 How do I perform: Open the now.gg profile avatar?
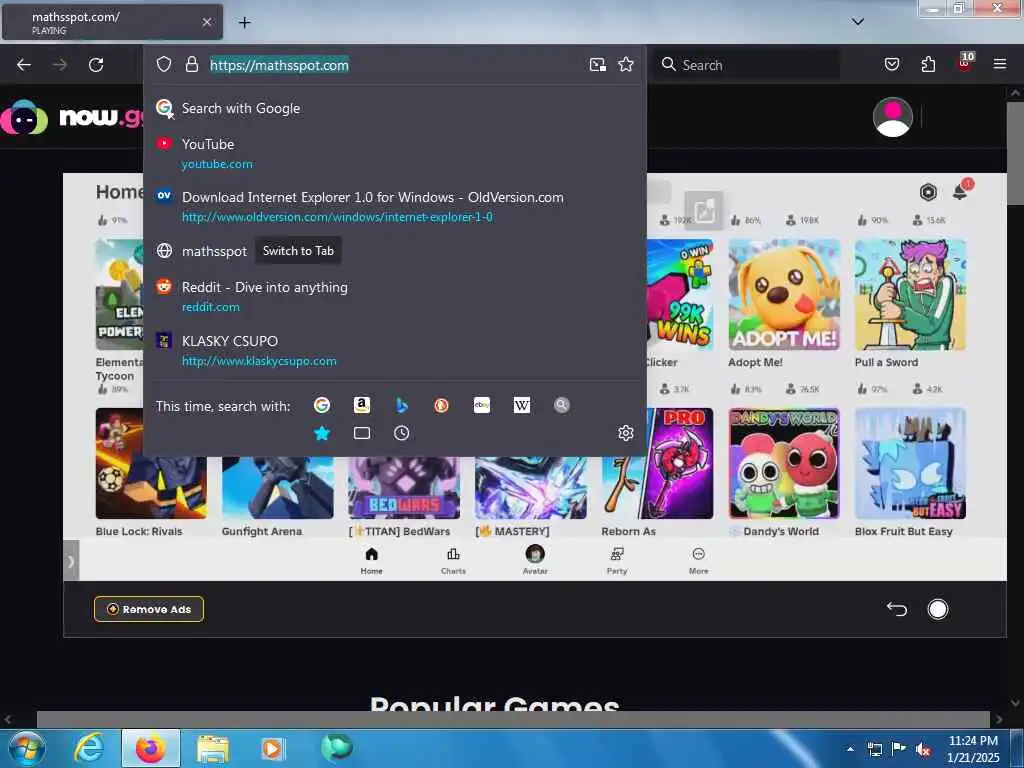coord(893,117)
